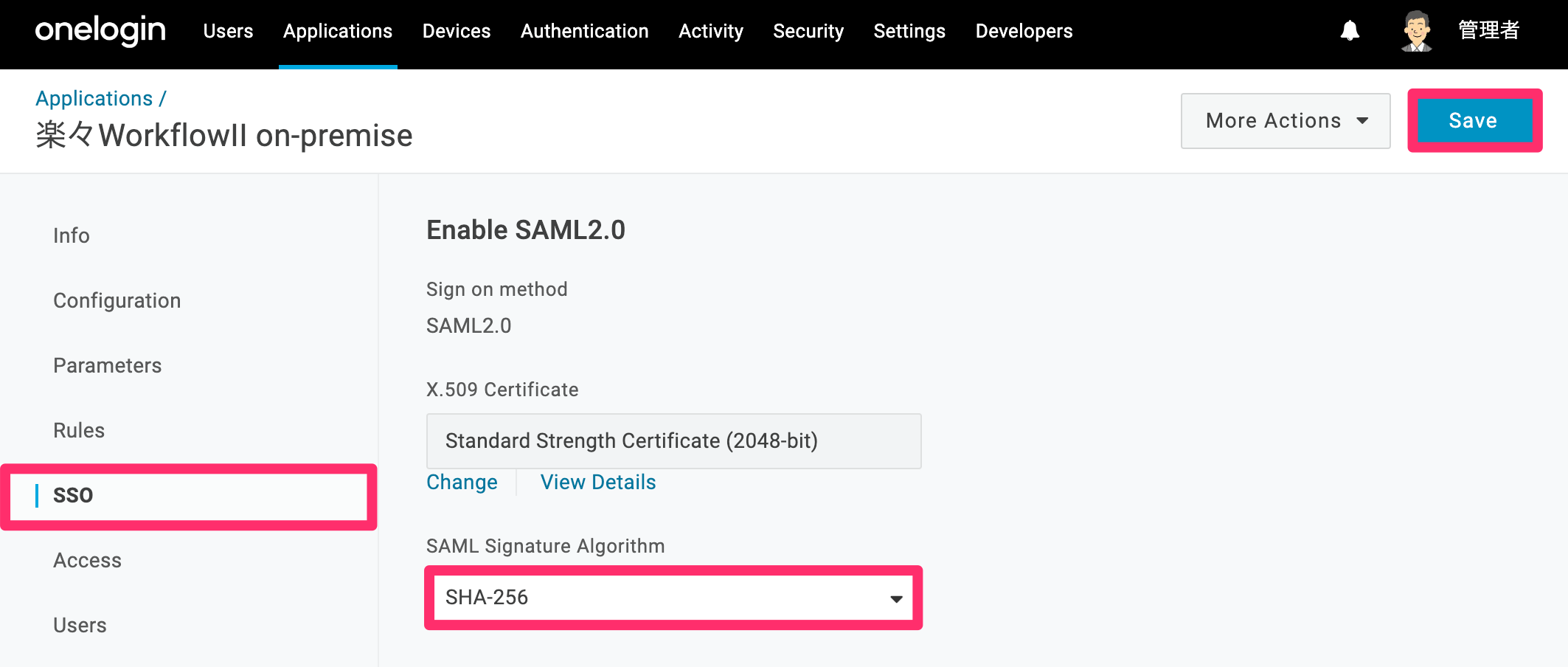Click the Change certificate link

(462, 482)
